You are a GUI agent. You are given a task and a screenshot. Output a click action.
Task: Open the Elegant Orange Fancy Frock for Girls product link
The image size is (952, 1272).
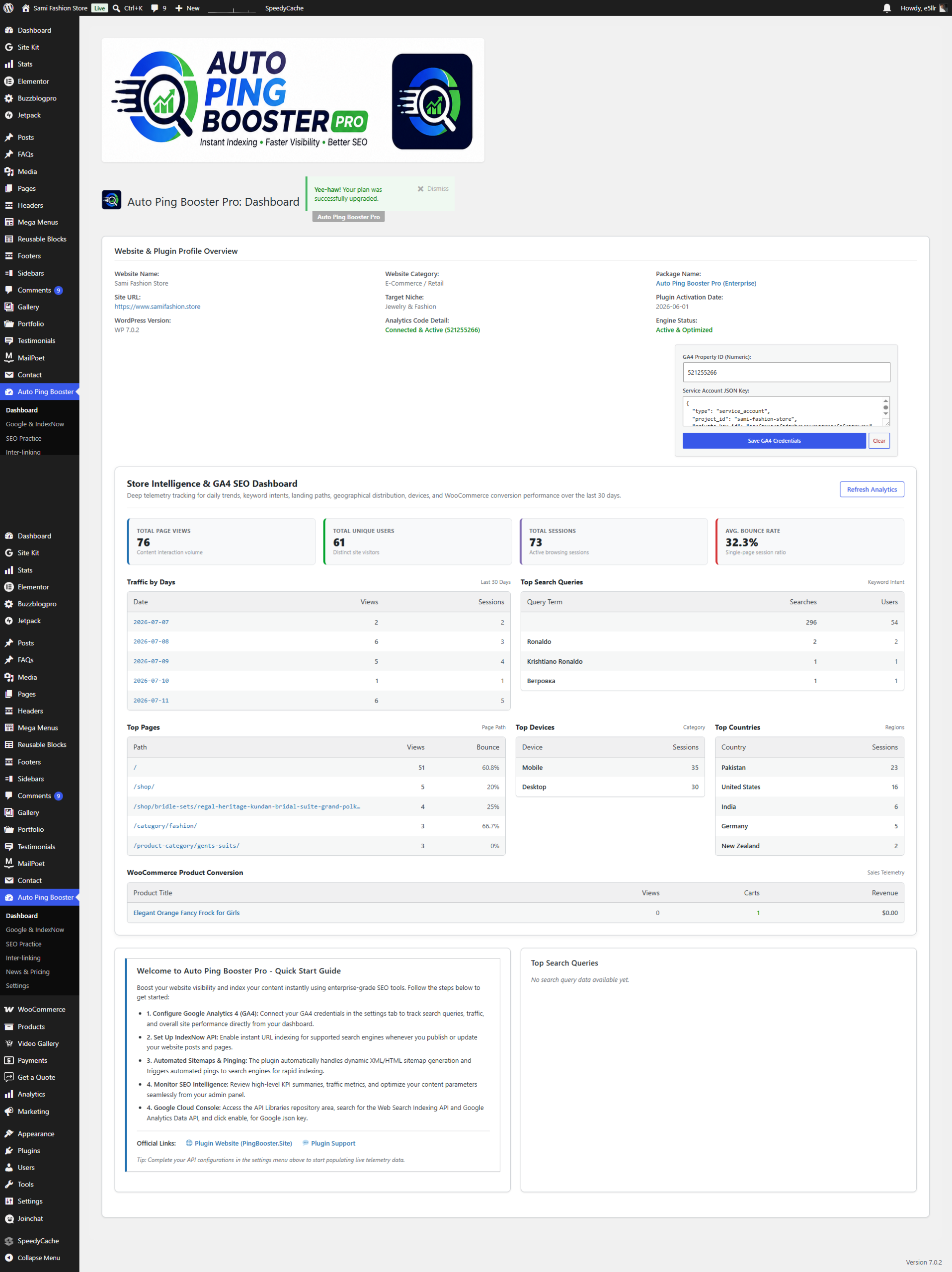click(186, 913)
